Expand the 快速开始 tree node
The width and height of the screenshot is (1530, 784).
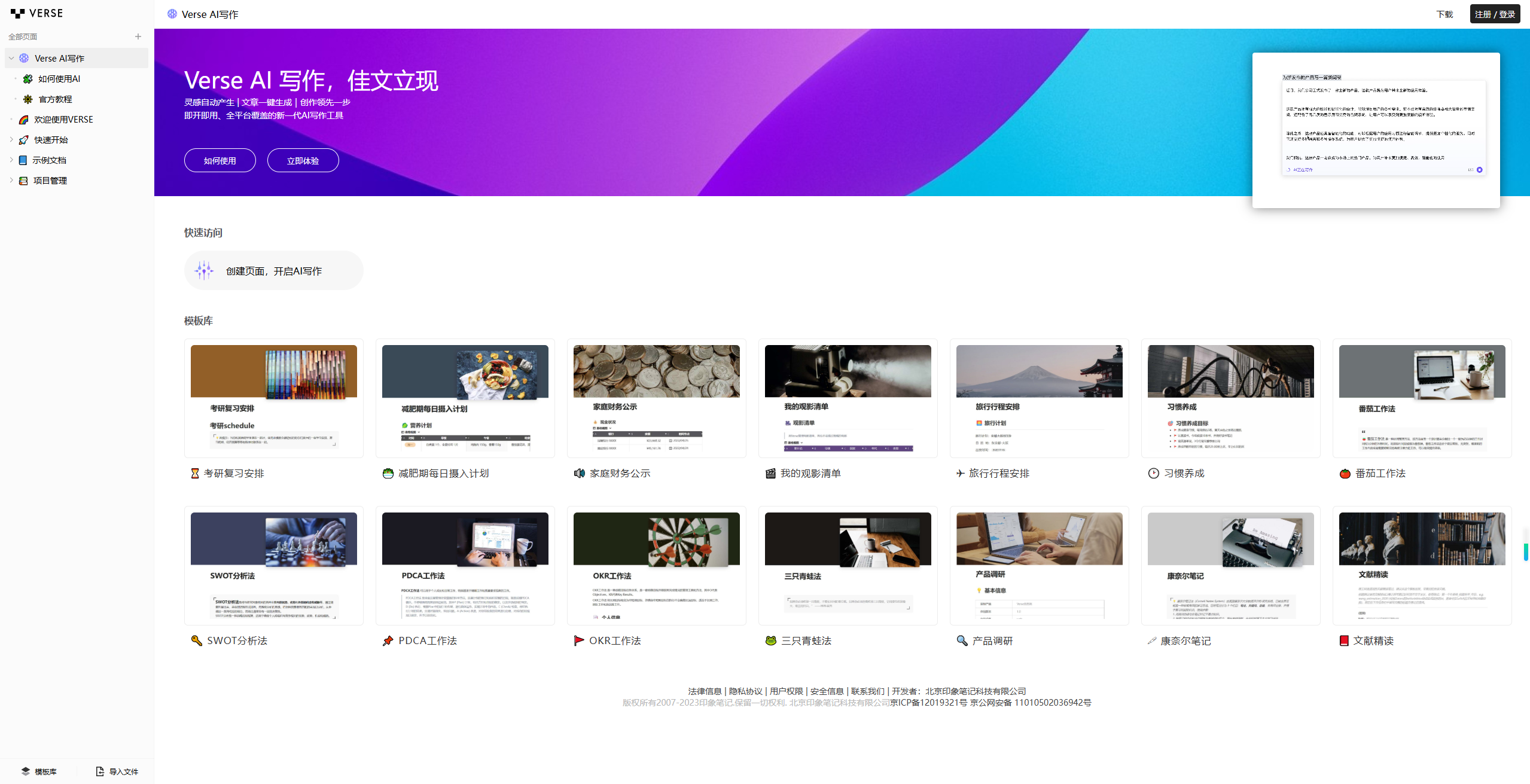[11, 139]
